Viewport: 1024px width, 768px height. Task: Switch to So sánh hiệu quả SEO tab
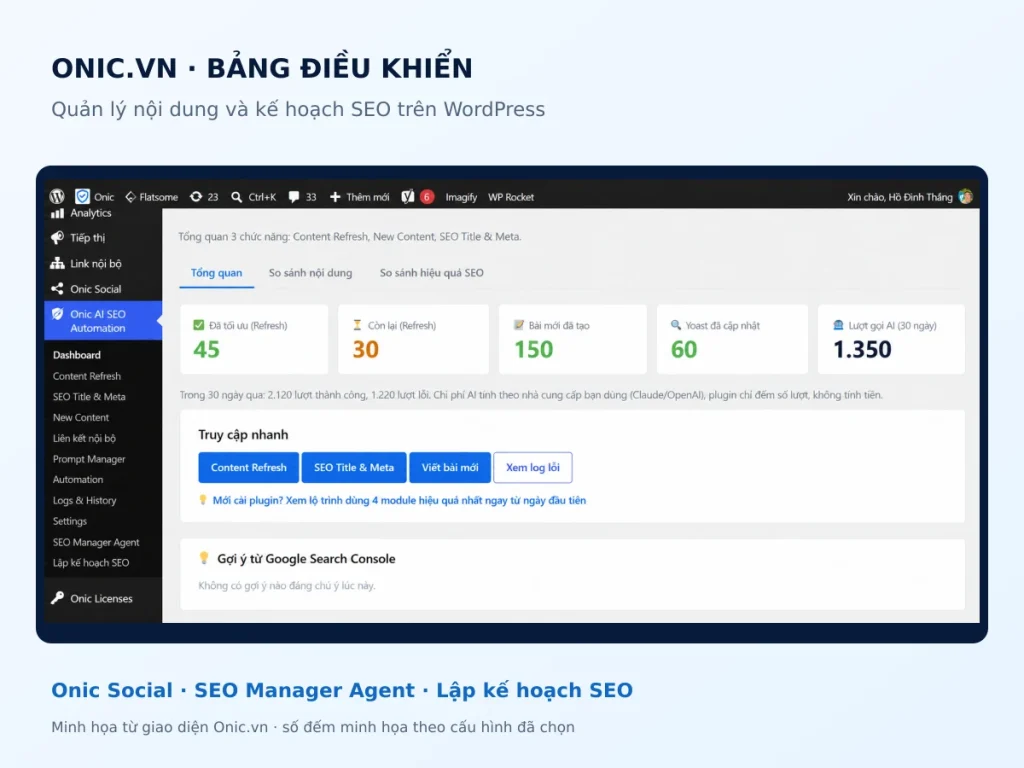point(432,273)
